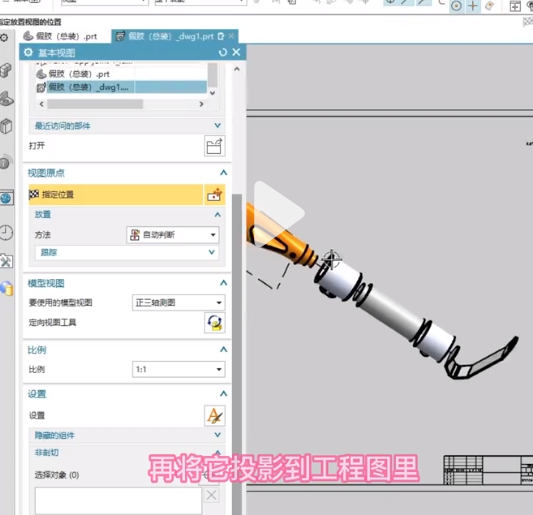Click the window-layout icon in top toolbar

click(x=515, y=6)
